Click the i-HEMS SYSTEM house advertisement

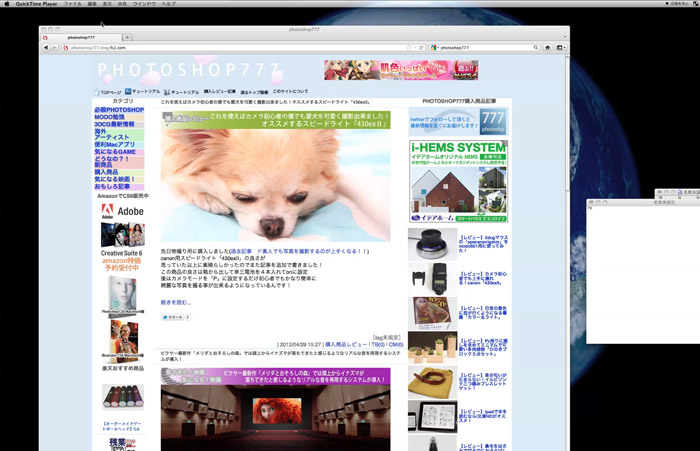(x=458, y=181)
